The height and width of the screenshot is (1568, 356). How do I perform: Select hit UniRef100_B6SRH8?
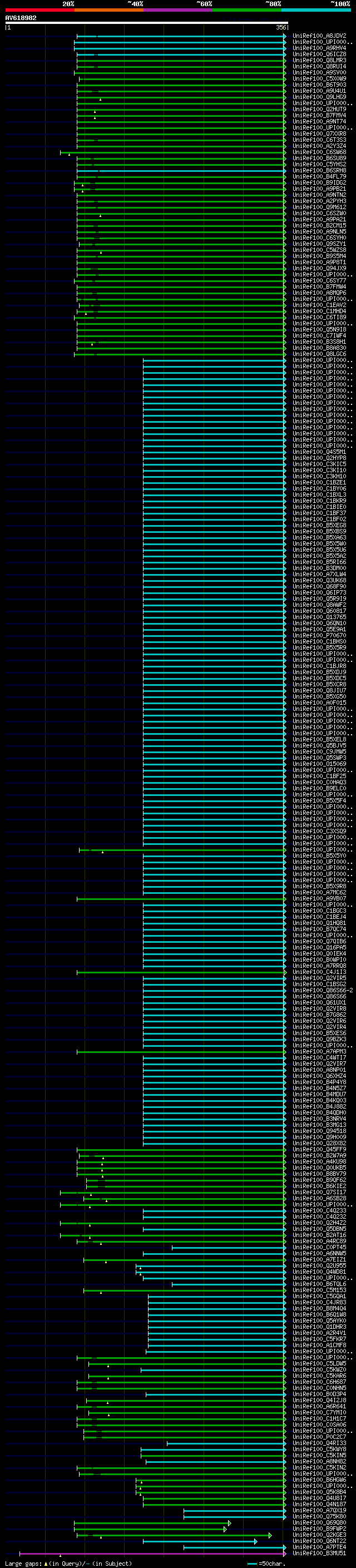point(319,170)
